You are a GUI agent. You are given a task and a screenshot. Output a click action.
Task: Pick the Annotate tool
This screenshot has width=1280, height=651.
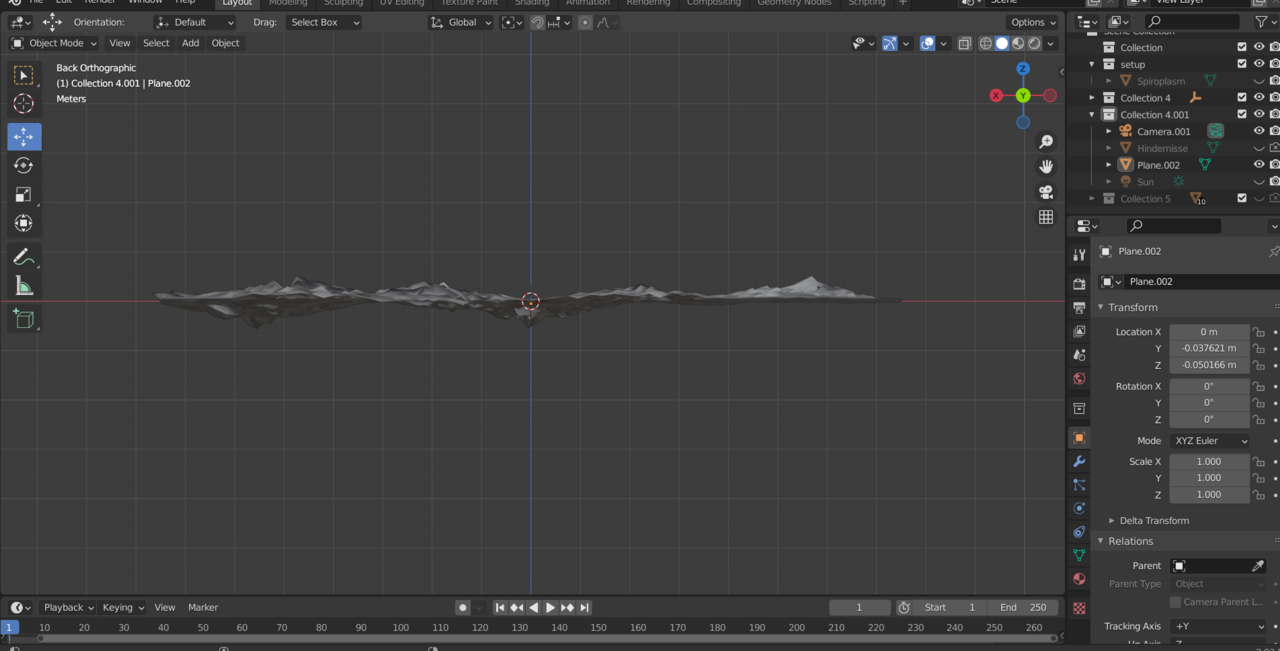[x=24, y=257]
